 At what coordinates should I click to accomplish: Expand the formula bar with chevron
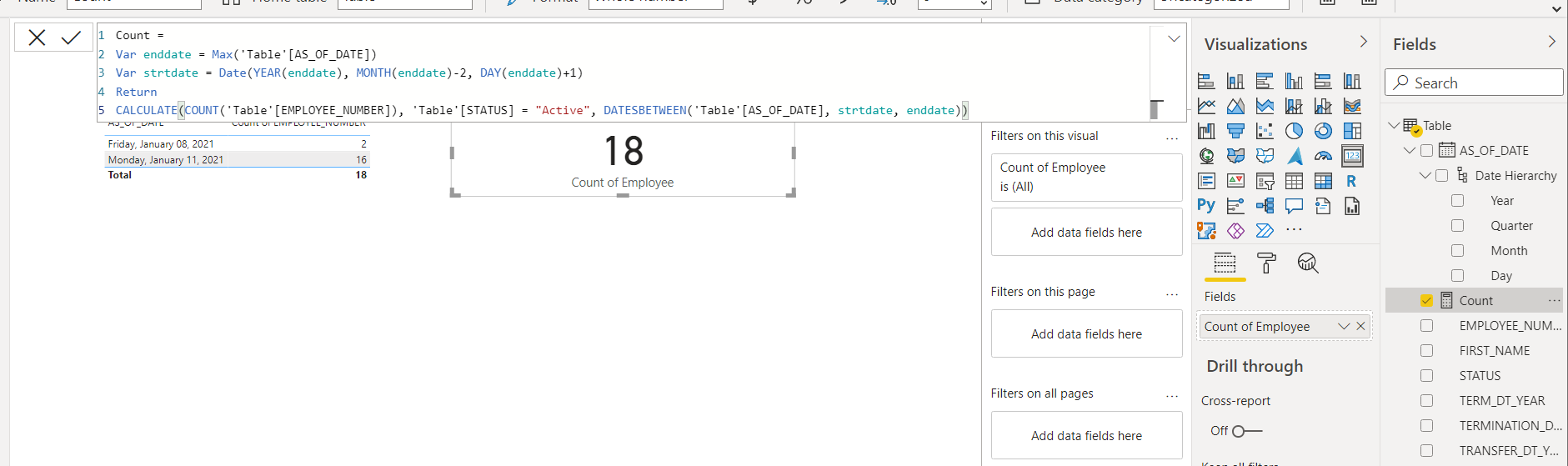point(1174,38)
